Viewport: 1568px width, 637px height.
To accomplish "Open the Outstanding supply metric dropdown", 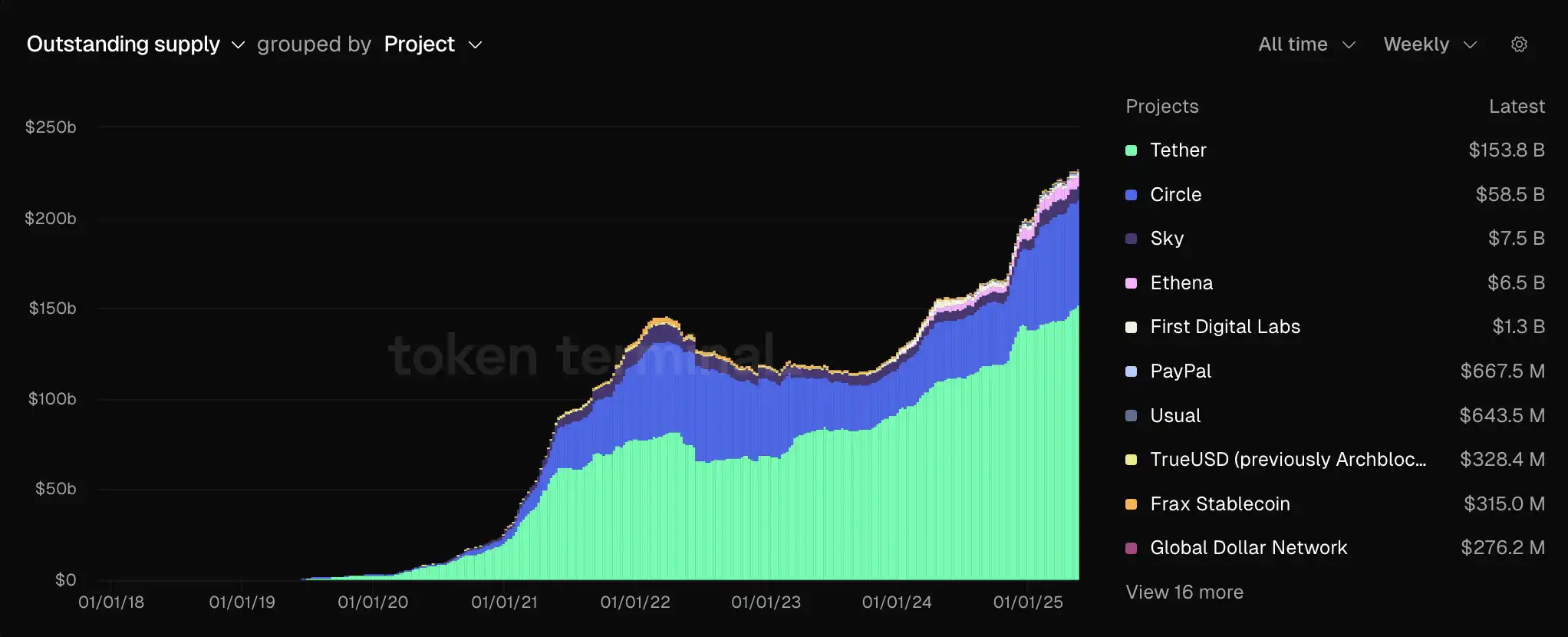I will coord(135,45).
